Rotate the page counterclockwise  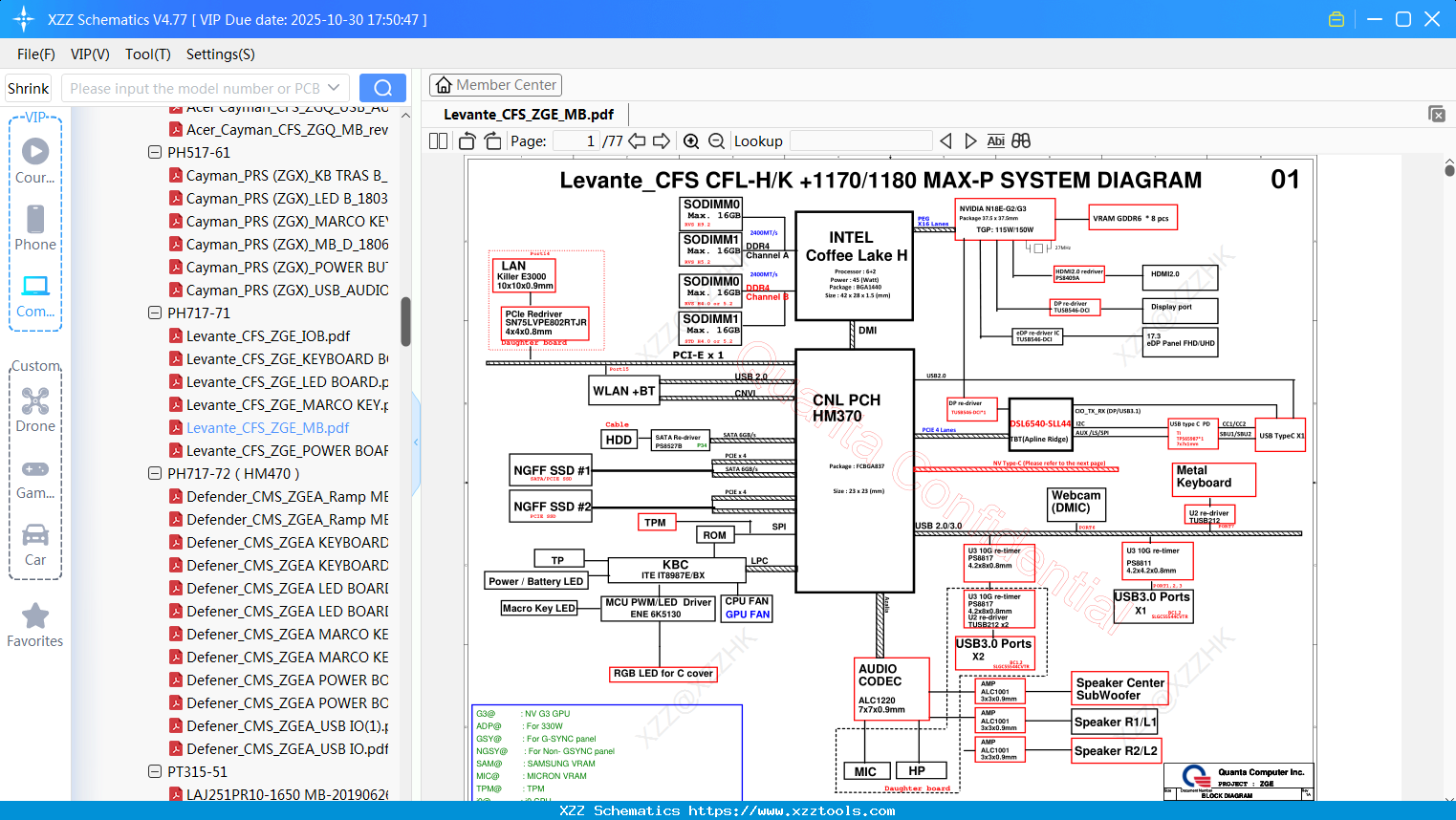click(467, 141)
